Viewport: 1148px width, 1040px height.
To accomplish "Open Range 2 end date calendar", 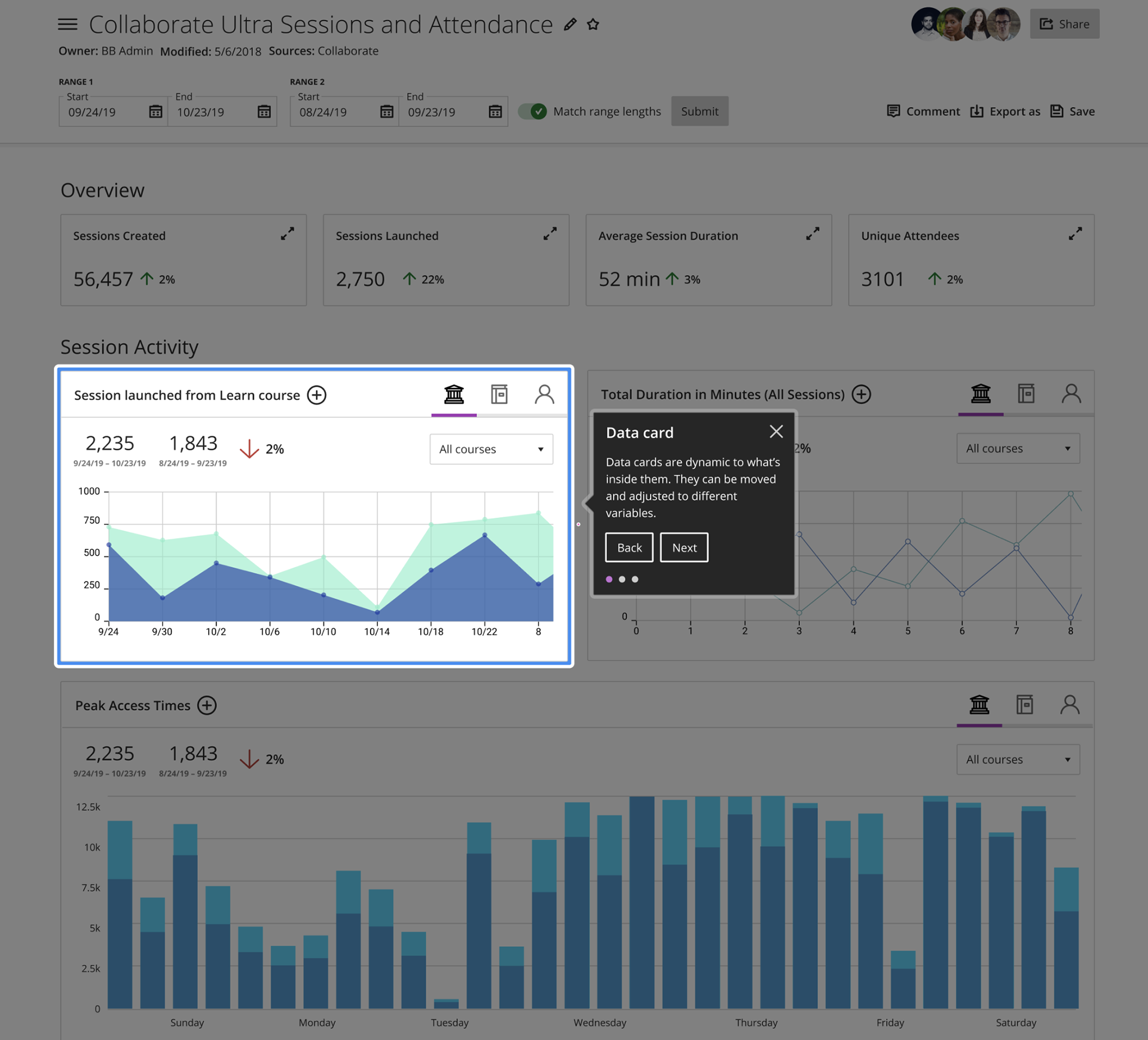I will click(495, 112).
